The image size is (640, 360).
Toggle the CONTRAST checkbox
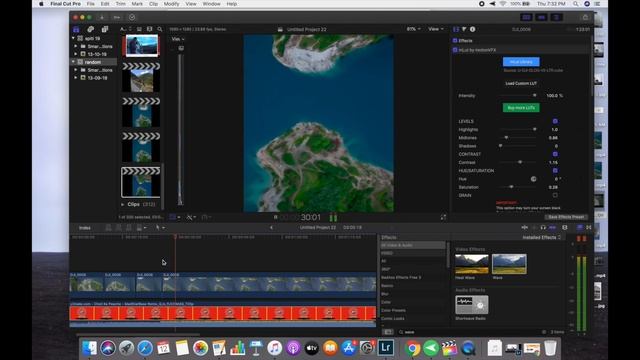pos(555,154)
